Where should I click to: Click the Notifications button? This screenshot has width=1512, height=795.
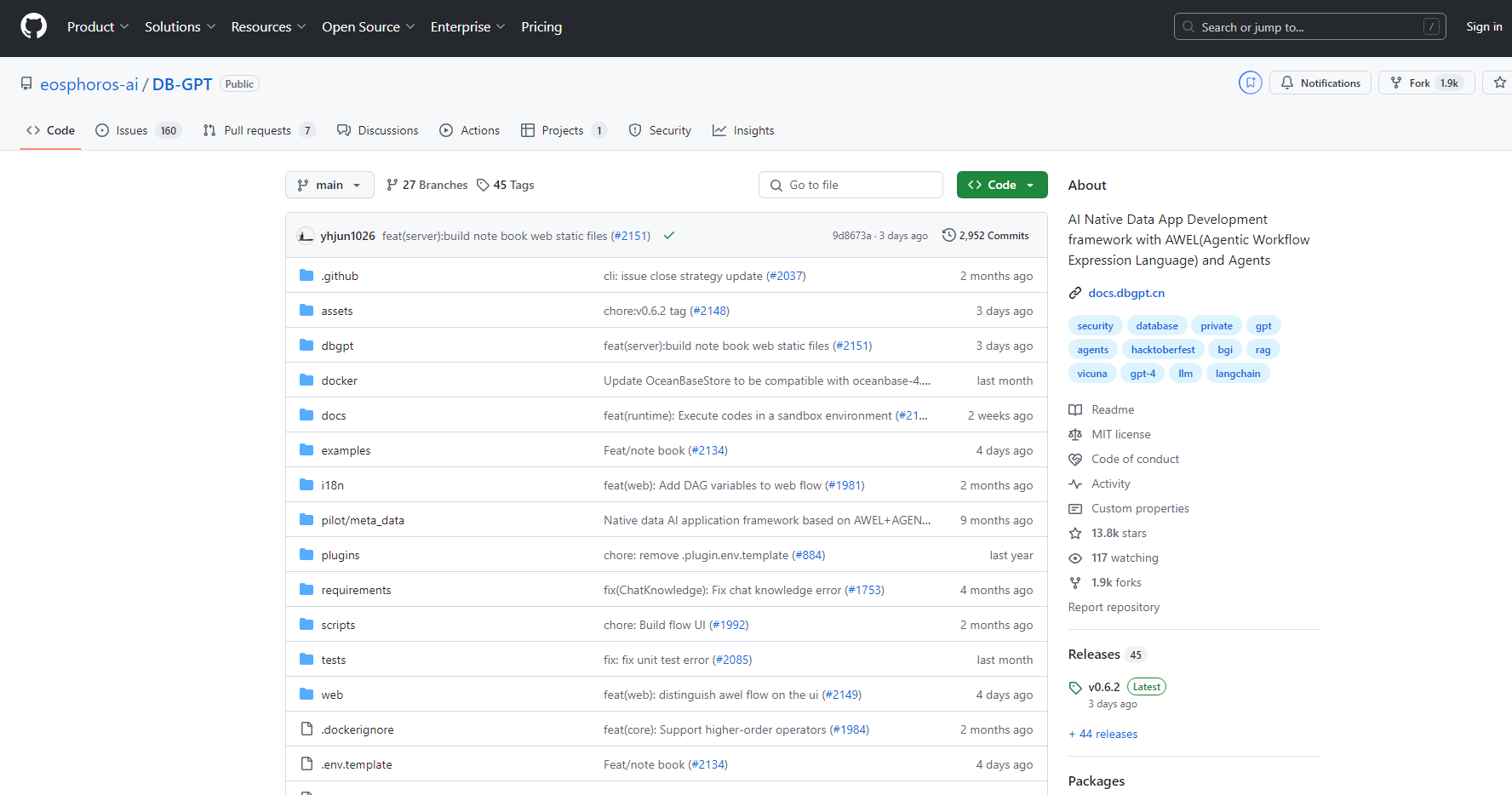pos(1320,83)
